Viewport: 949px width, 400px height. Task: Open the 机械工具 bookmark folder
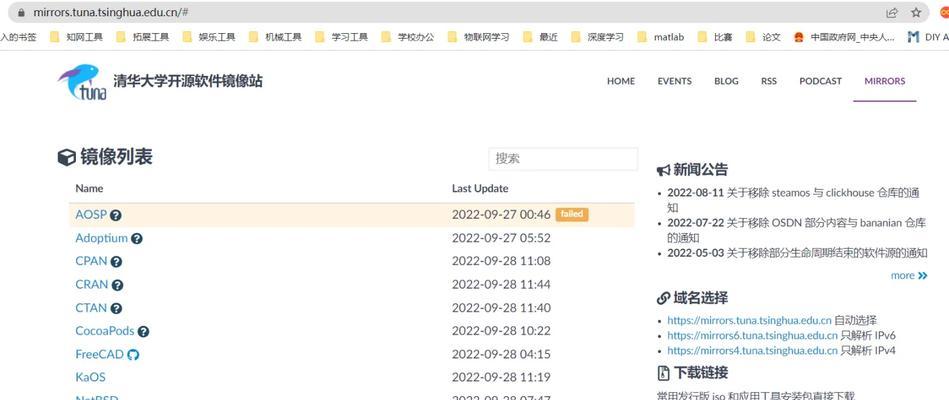pyautogui.click(x=276, y=37)
